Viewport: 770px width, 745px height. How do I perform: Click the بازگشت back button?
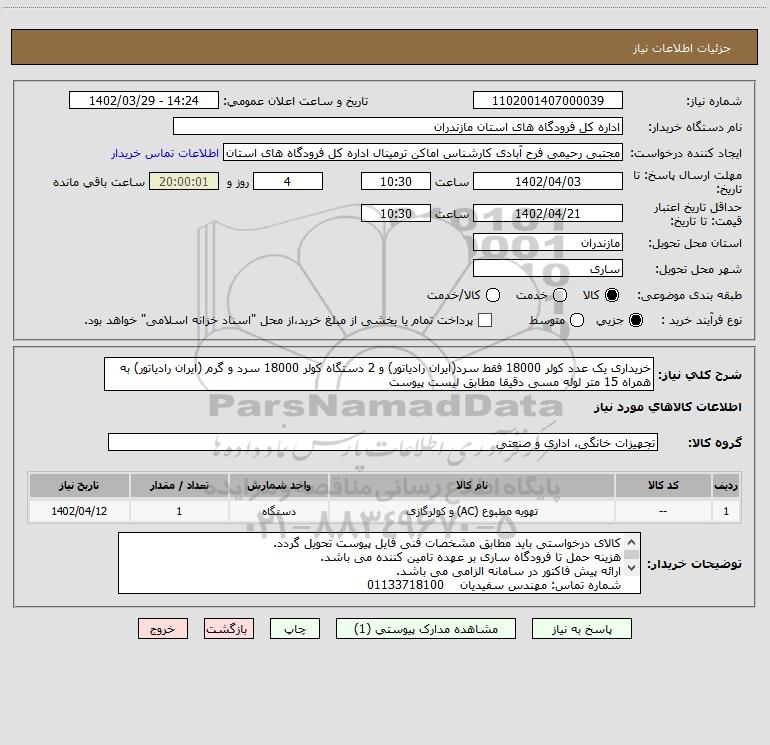[229, 629]
